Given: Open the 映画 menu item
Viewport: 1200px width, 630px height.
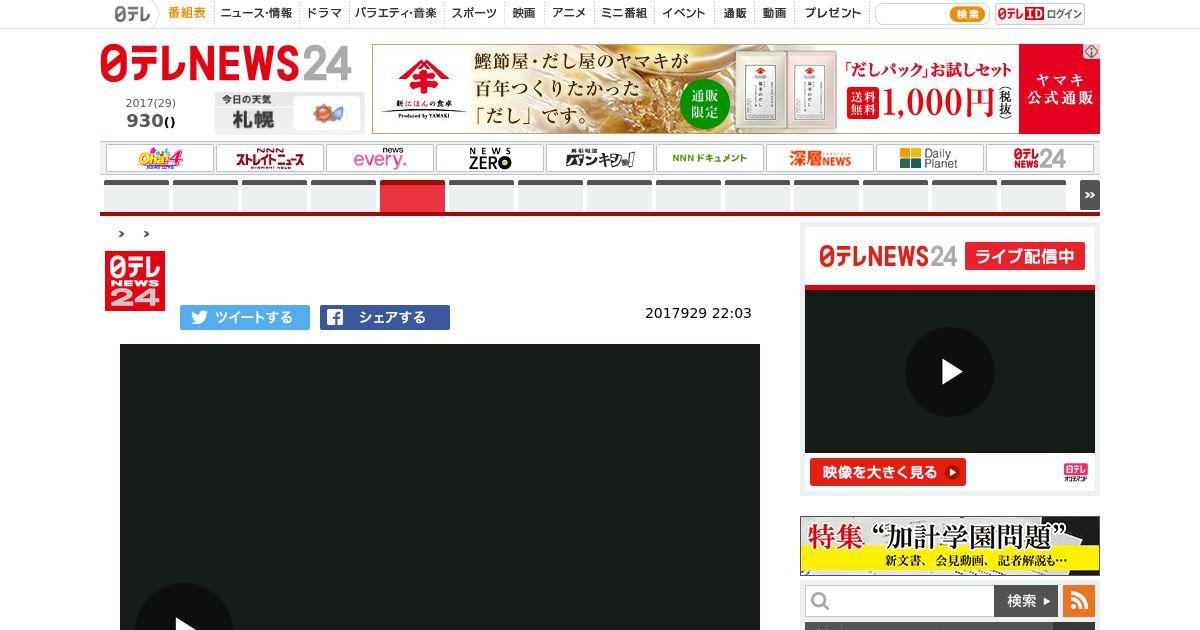Looking at the screenshot, I should pos(524,14).
